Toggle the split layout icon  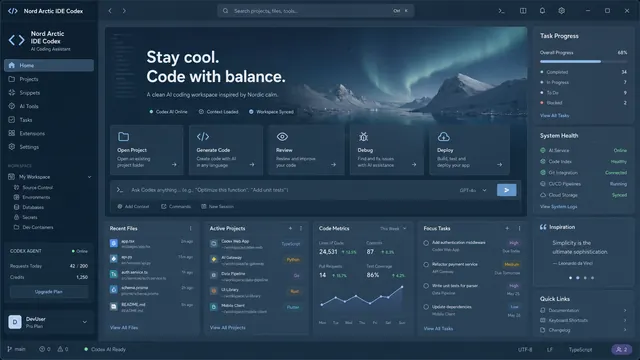(x=523, y=11)
